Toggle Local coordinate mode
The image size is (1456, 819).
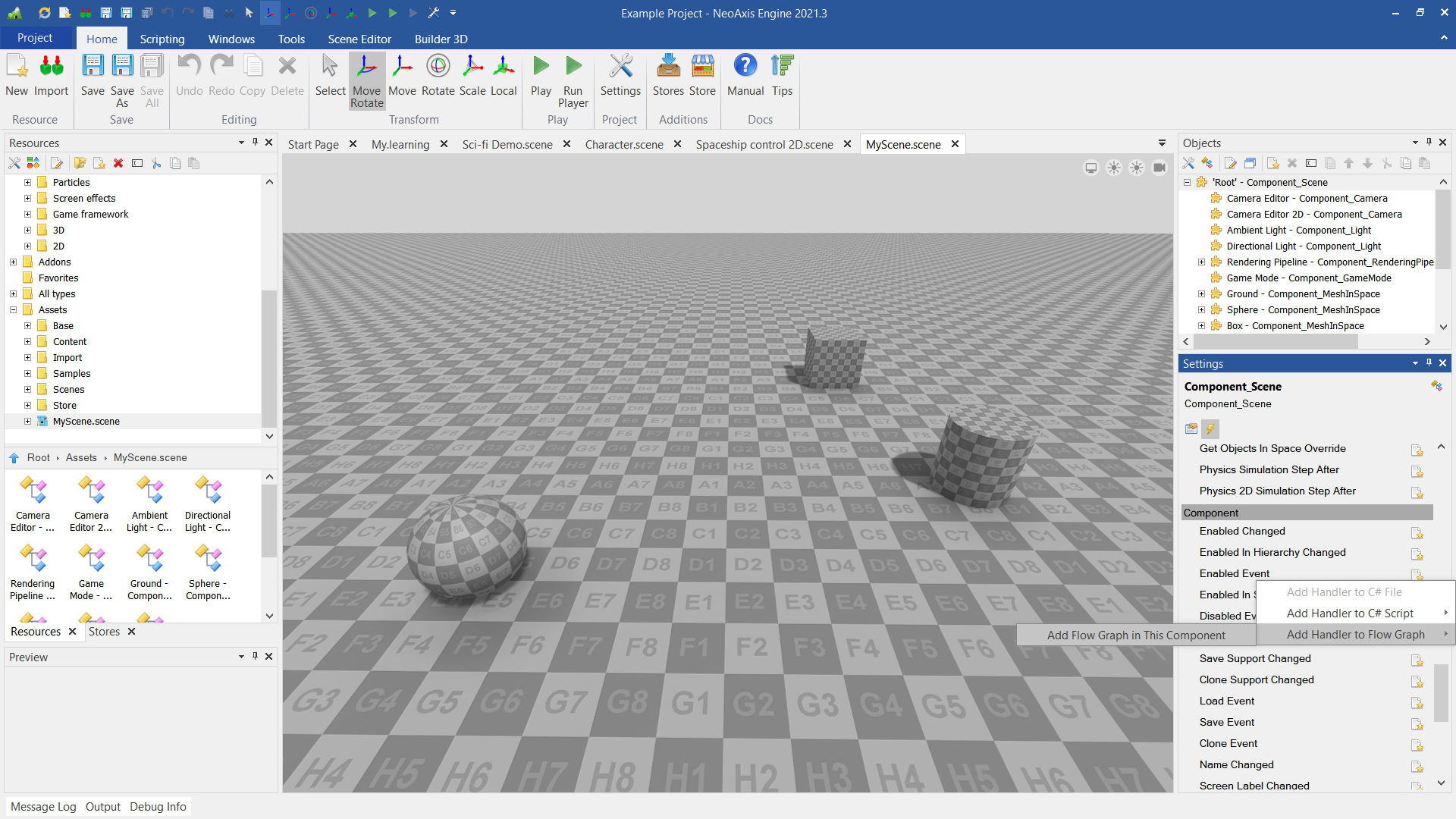tap(503, 76)
